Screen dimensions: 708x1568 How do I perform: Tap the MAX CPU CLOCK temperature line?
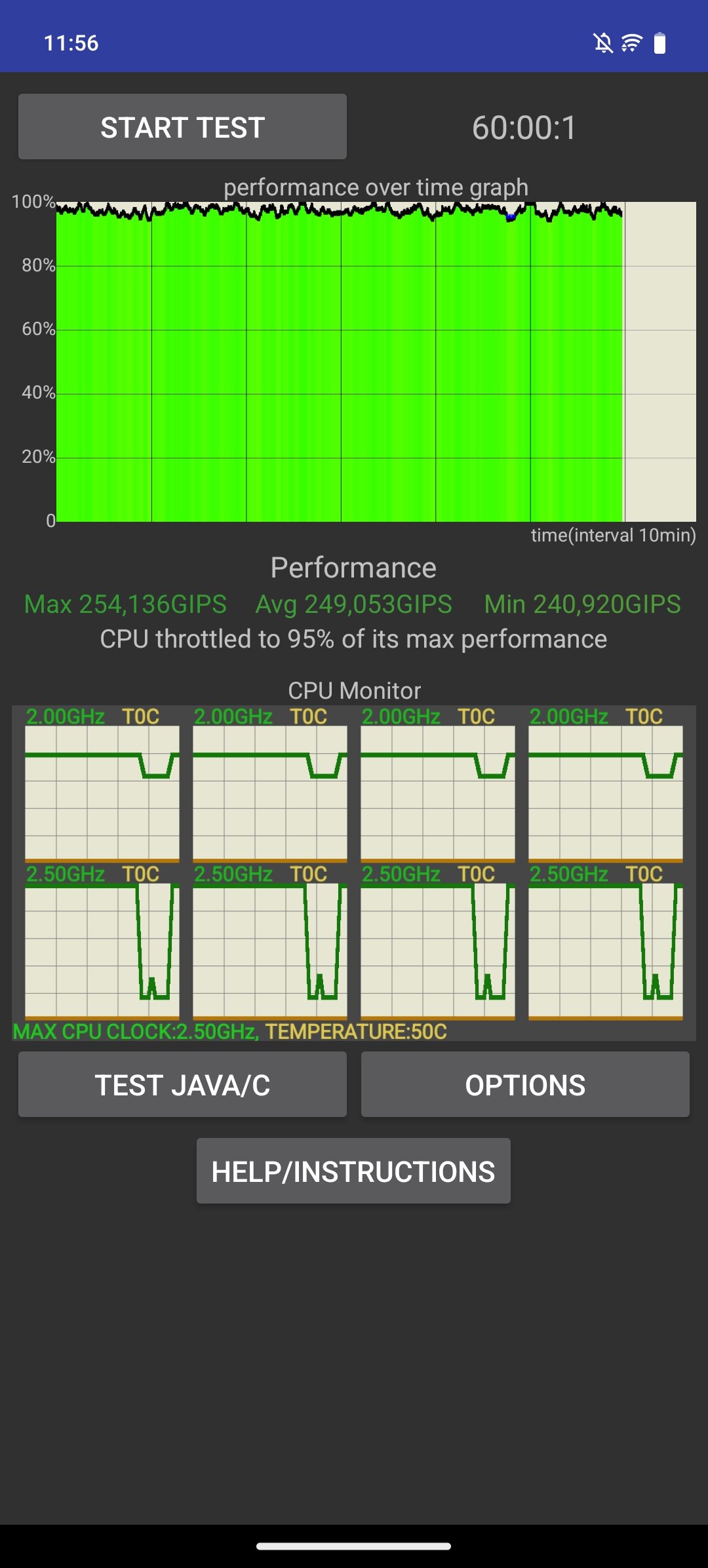pos(229,1032)
